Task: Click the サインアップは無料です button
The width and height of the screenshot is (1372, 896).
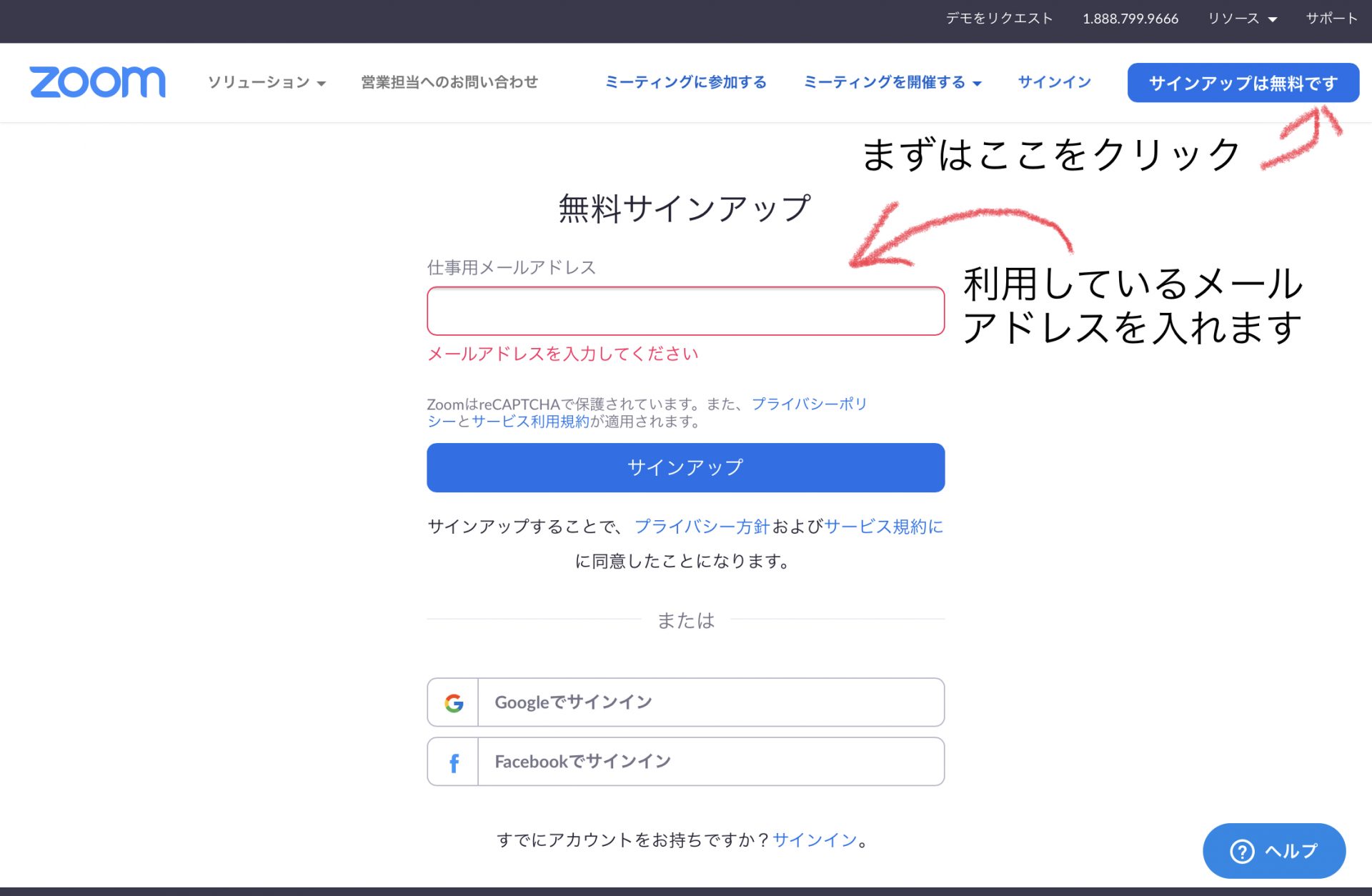Action: (x=1243, y=82)
